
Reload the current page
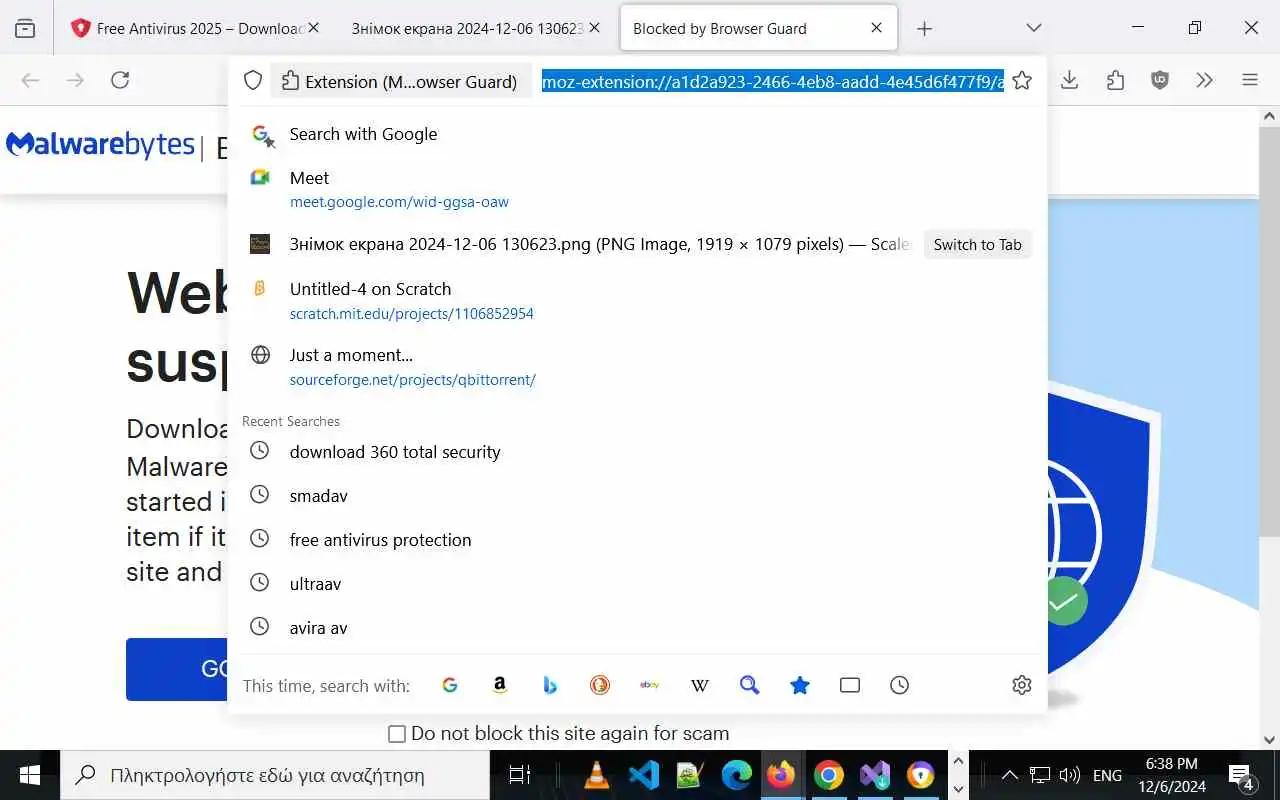pos(120,80)
